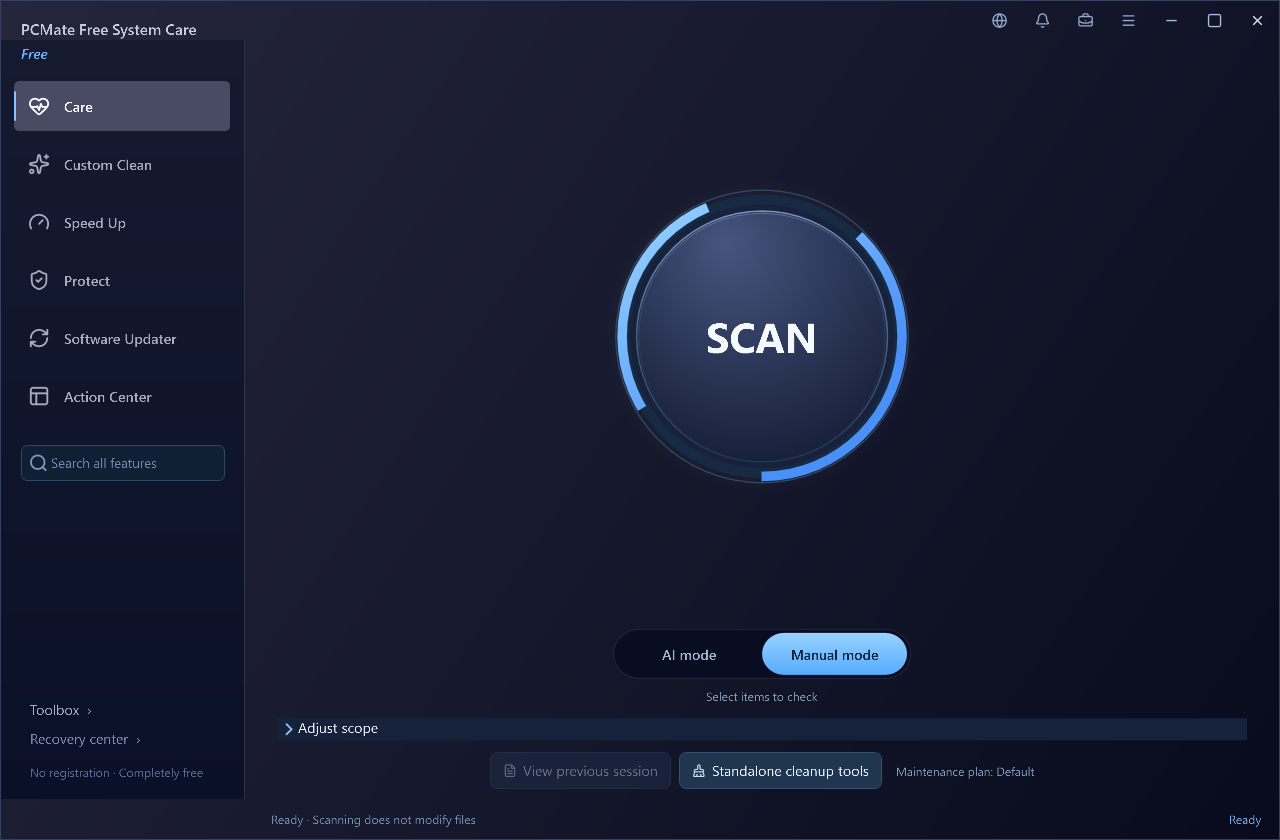Click Maintenance plan: Default label
The image size is (1280, 840).
[965, 772]
